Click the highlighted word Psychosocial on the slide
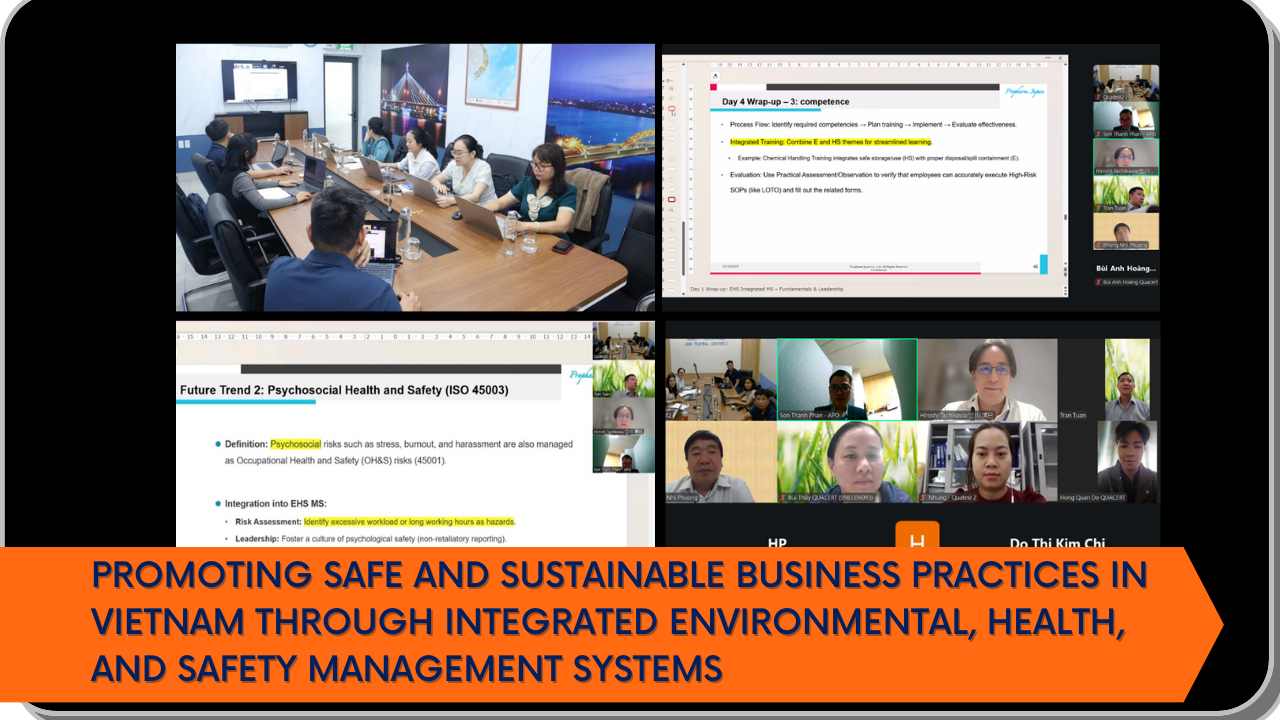 click(295, 443)
